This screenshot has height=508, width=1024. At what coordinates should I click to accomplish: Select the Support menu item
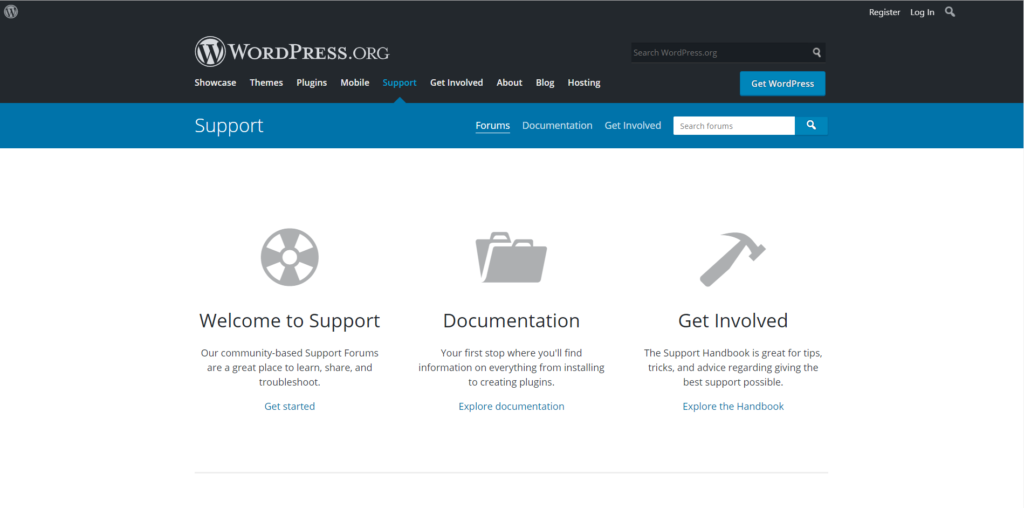coord(400,83)
